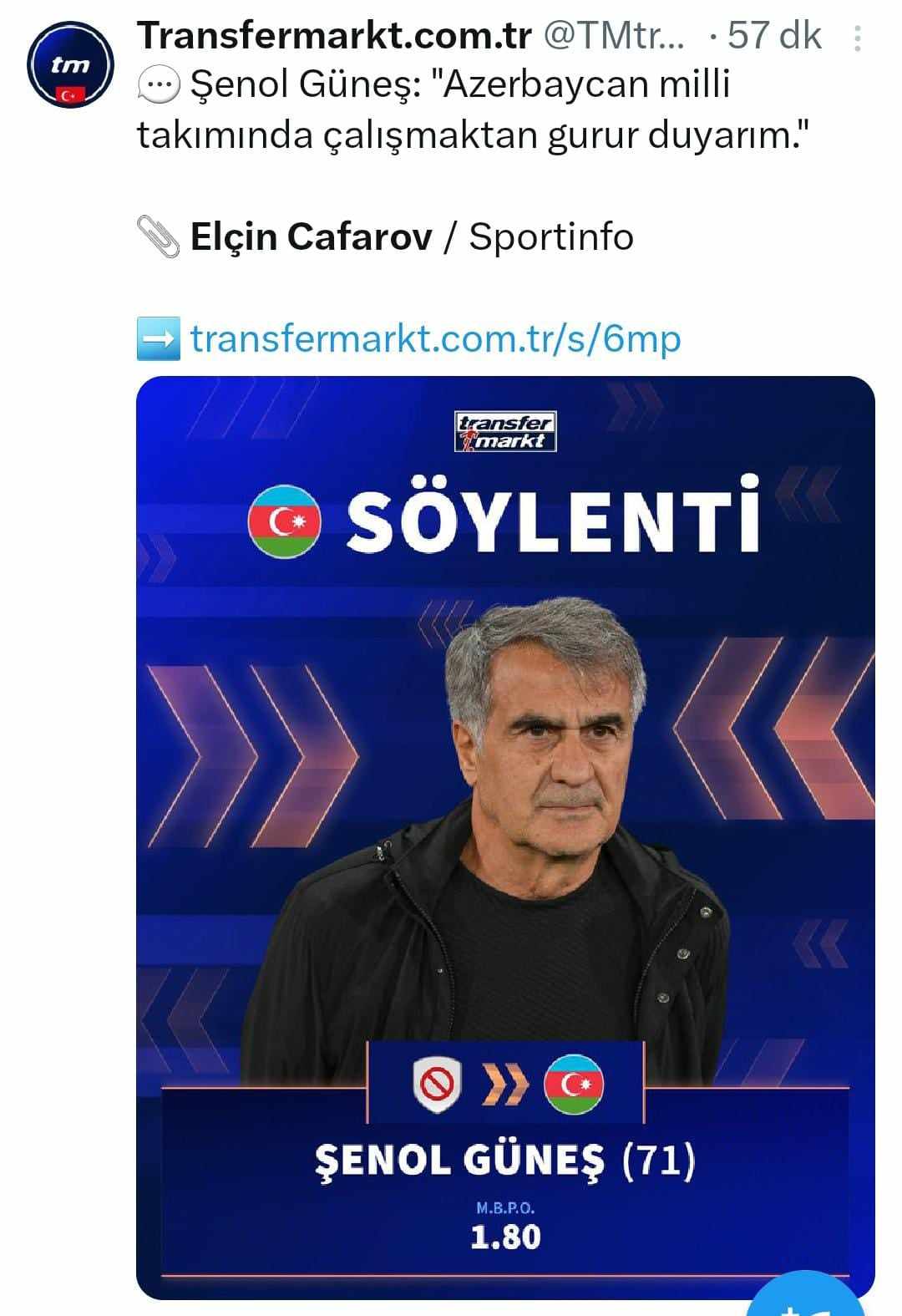Click the speech bubble emoji before the quote
902x1316 pixels.
(157, 85)
